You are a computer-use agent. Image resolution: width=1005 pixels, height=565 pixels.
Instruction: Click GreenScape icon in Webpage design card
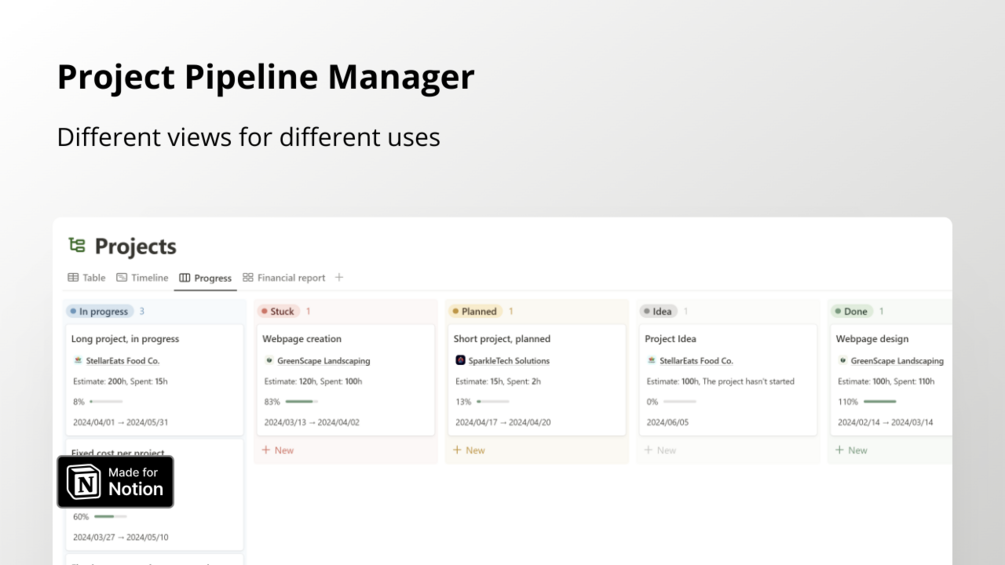pos(843,361)
